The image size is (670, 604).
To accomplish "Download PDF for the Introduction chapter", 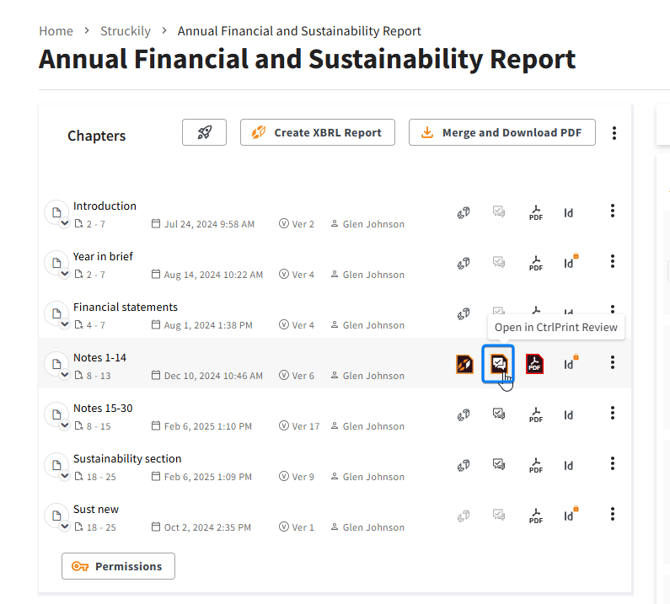I will 536,212.
